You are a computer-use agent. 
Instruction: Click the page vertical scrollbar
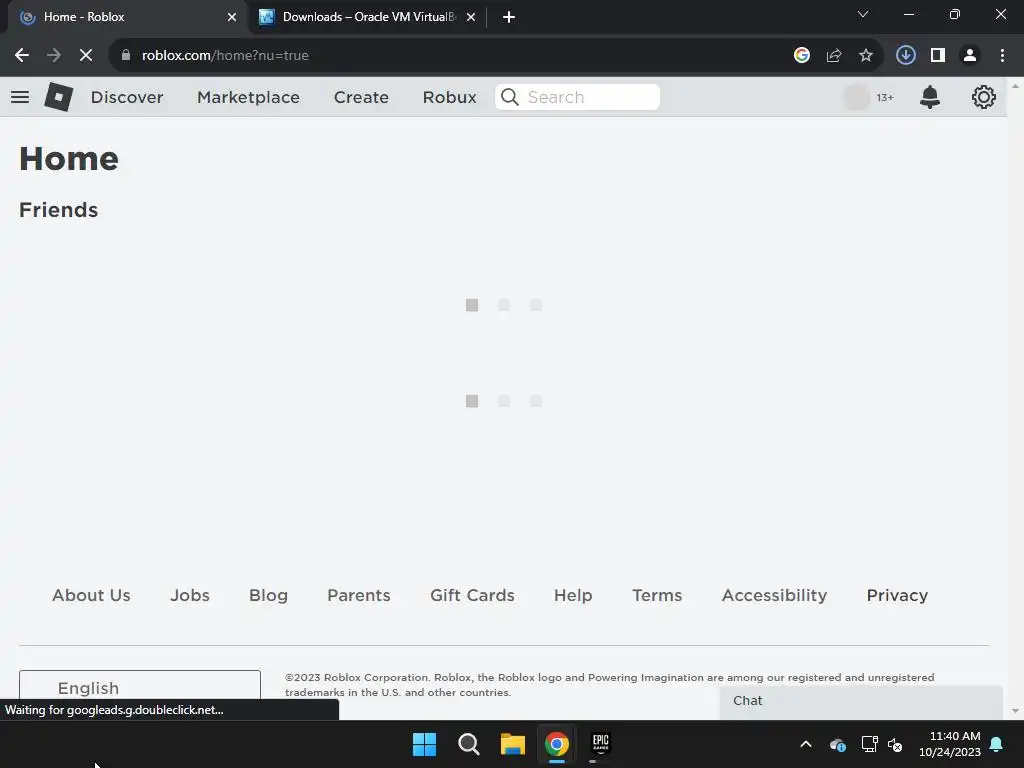(1015, 398)
